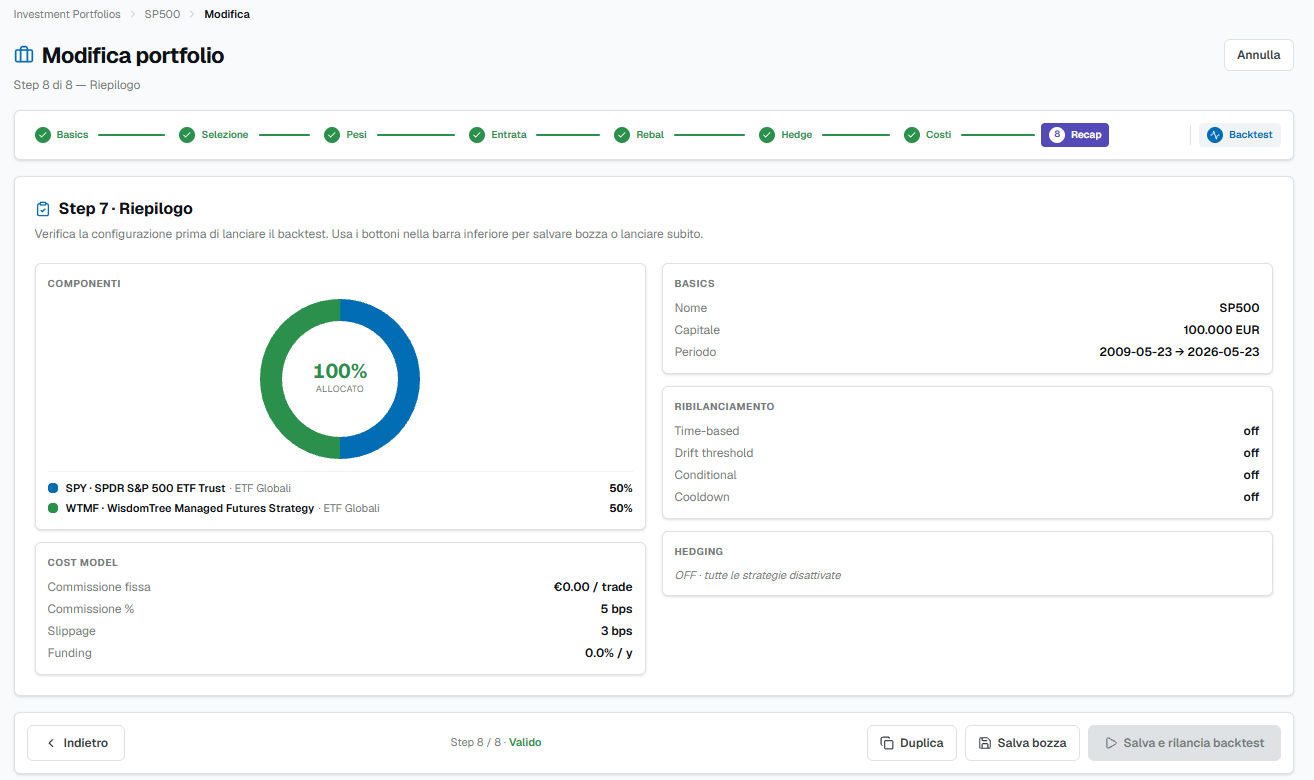Open the Recap step tab
Image resolution: width=1314 pixels, height=780 pixels.
coord(1075,135)
